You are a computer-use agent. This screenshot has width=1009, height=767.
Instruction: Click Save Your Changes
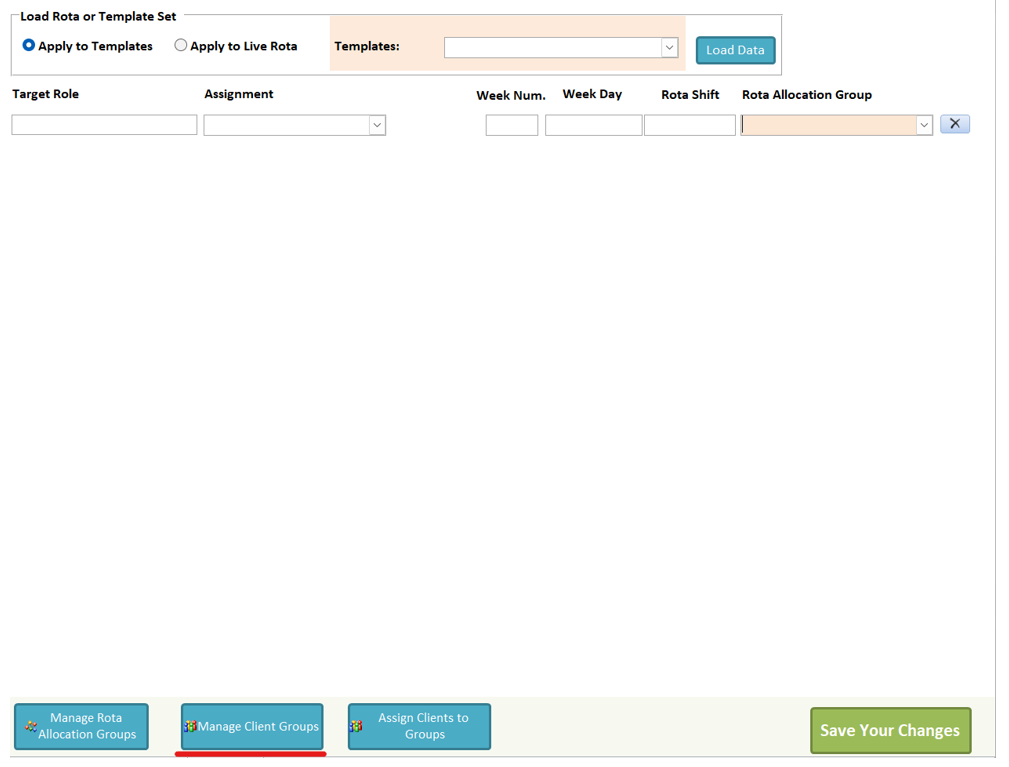point(891,730)
